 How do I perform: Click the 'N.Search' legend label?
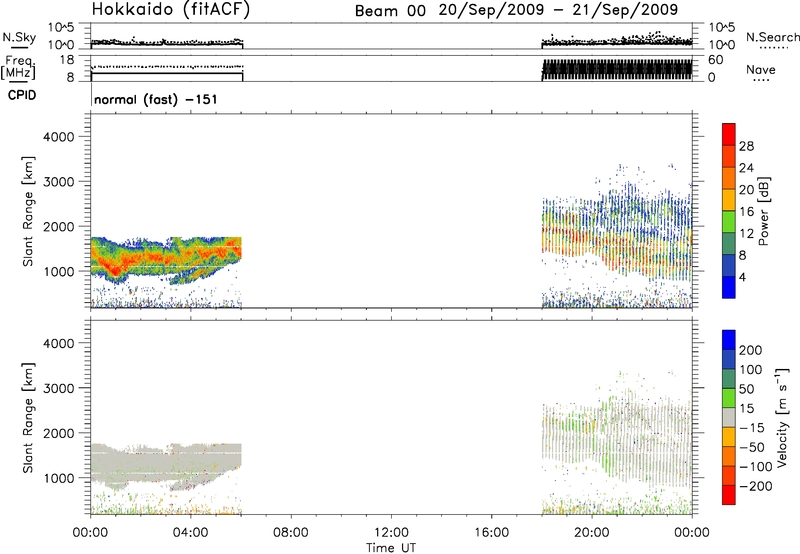772,37
